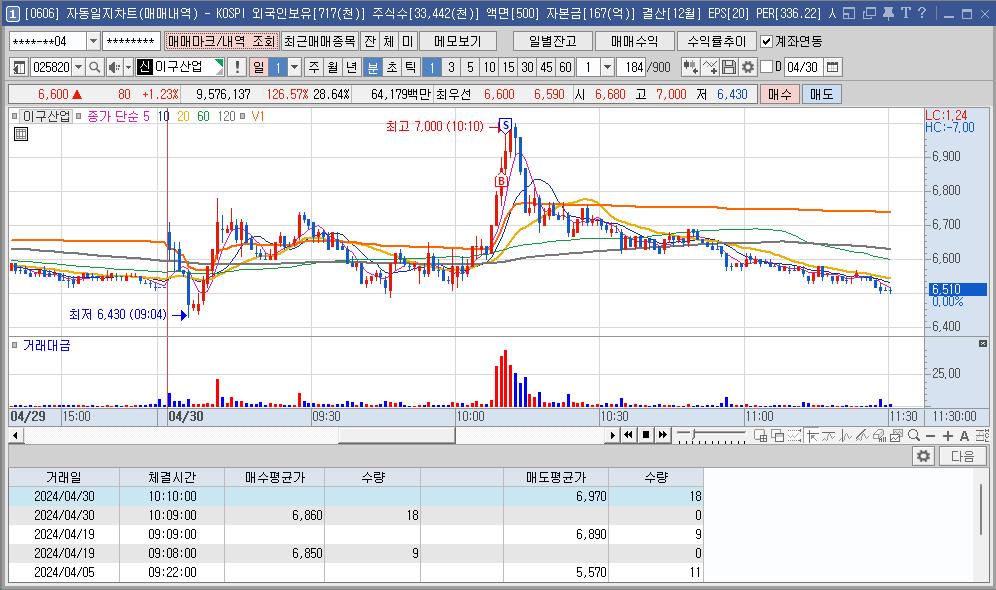Select the 틱 tick period toggle

[x=410, y=67]
